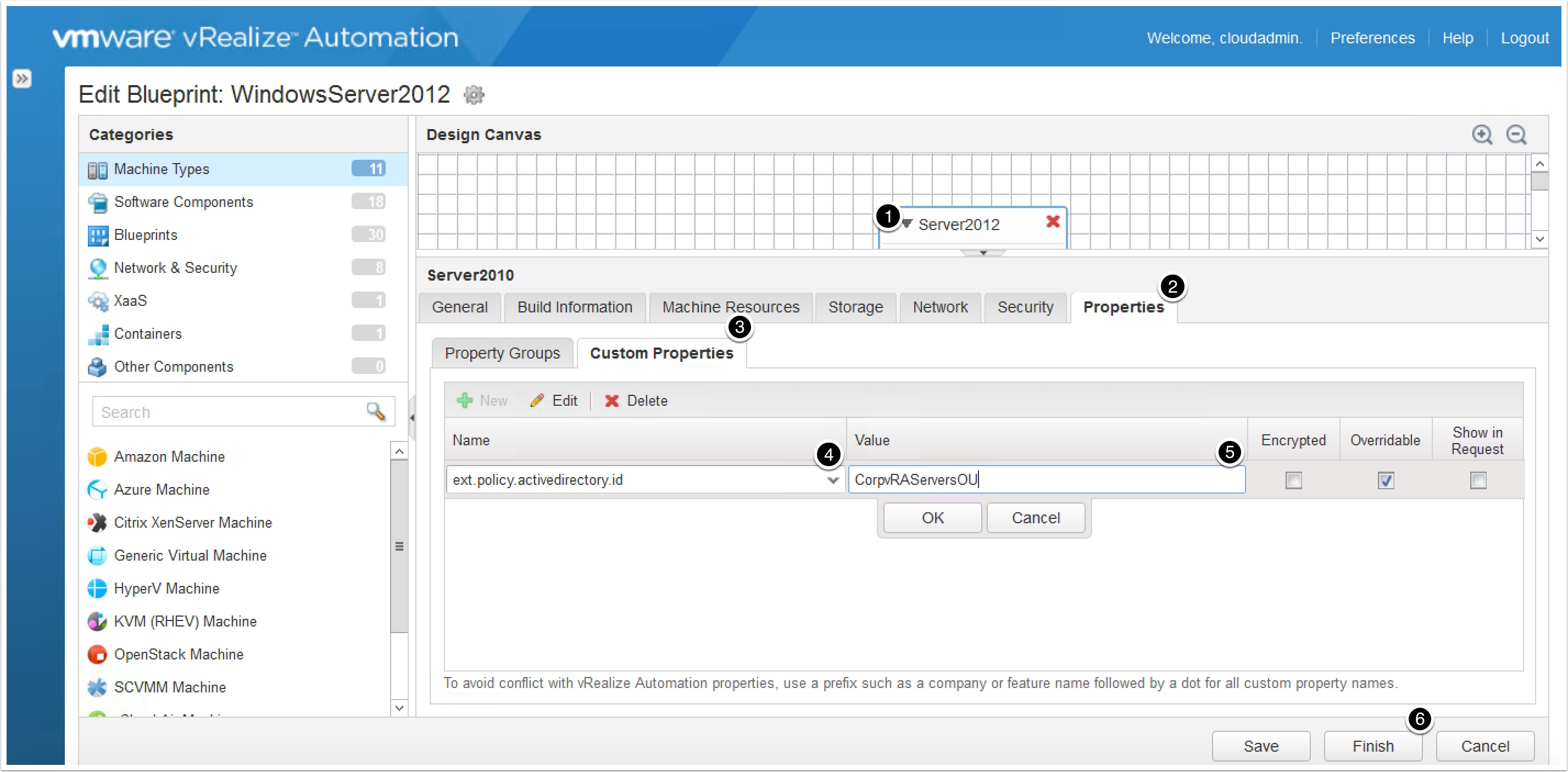The width and height of the screenshot is (1568, 772).
Task: Click the machine list scrollbar thumb
Action: 399,546
